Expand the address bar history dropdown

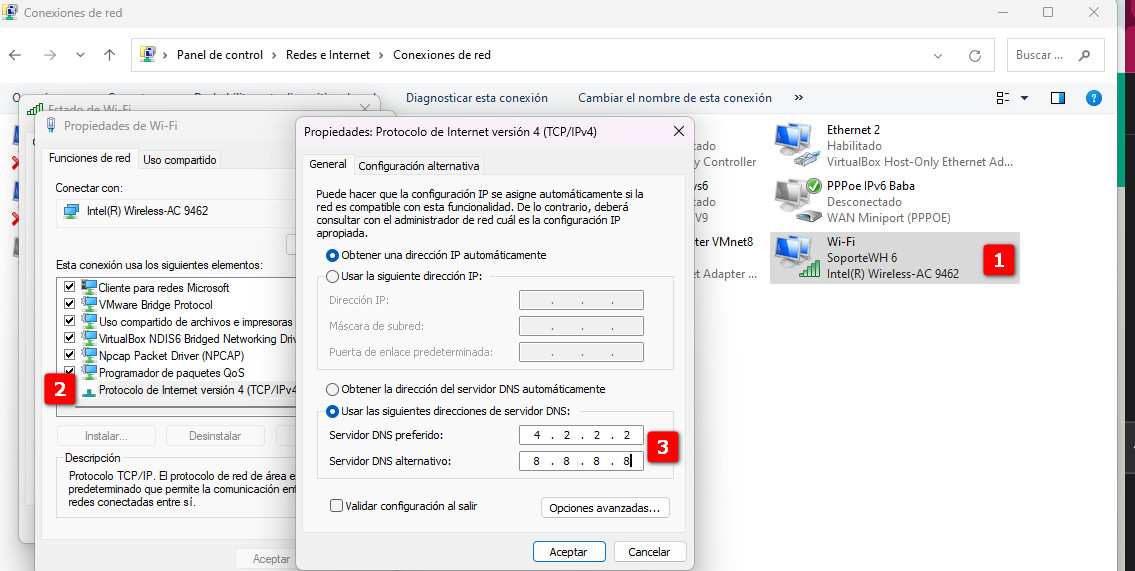click(x=938, y=56)
